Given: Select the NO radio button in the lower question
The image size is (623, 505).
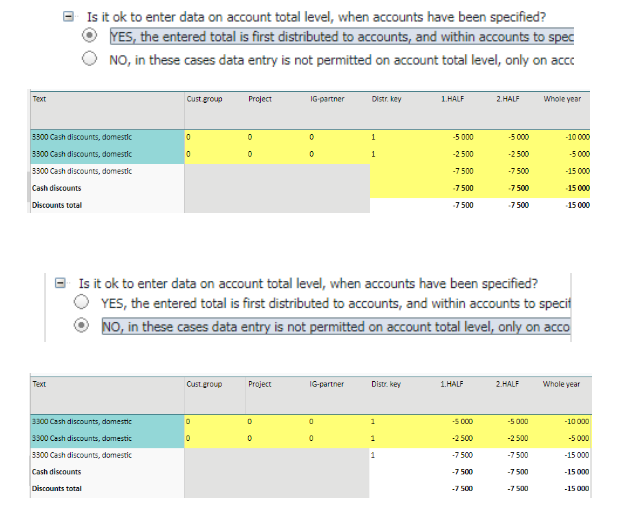Looking at the screenshot, I should [81, 325].
